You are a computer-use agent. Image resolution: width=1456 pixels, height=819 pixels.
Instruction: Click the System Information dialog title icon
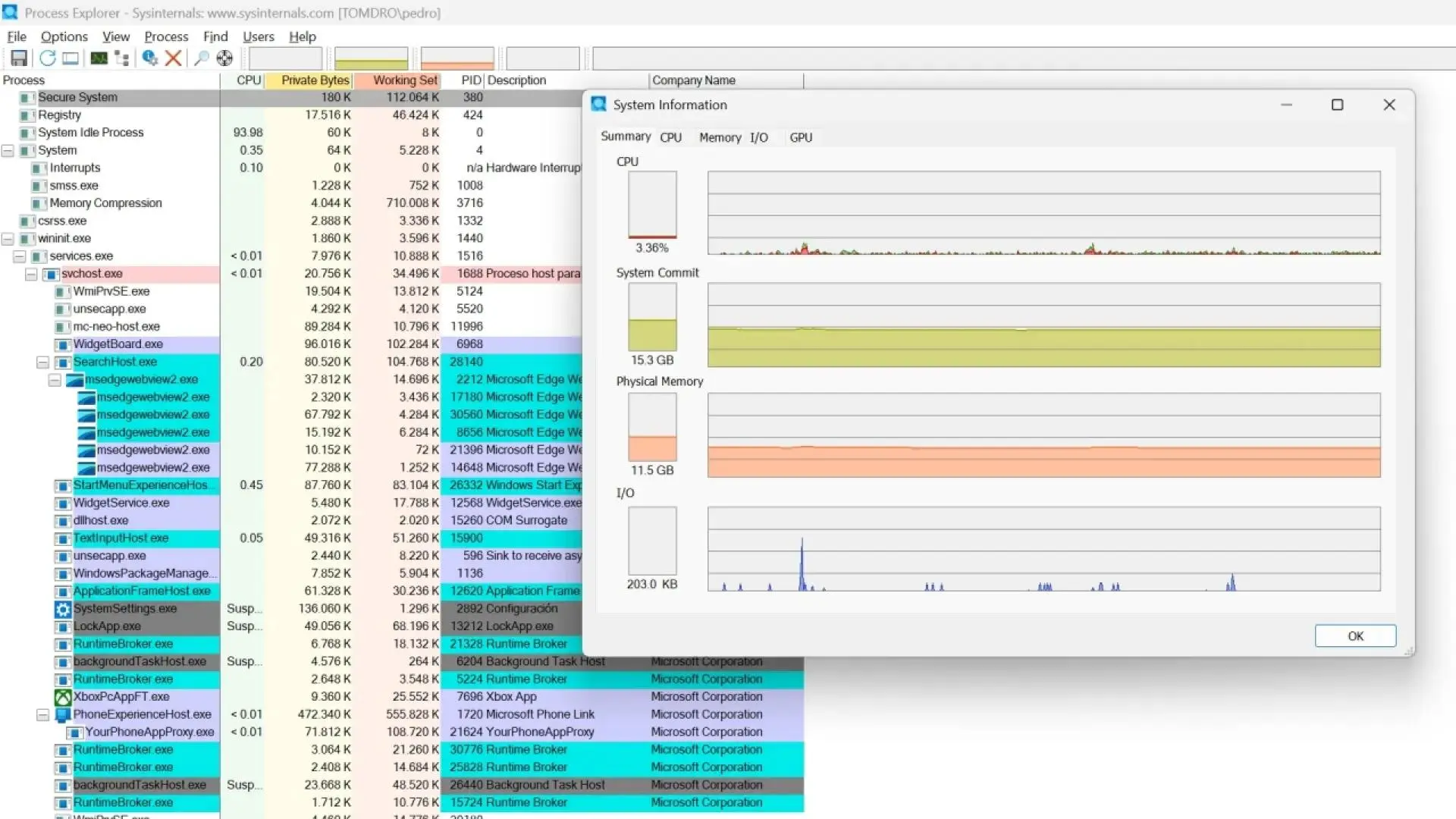(x=599, y=105)
